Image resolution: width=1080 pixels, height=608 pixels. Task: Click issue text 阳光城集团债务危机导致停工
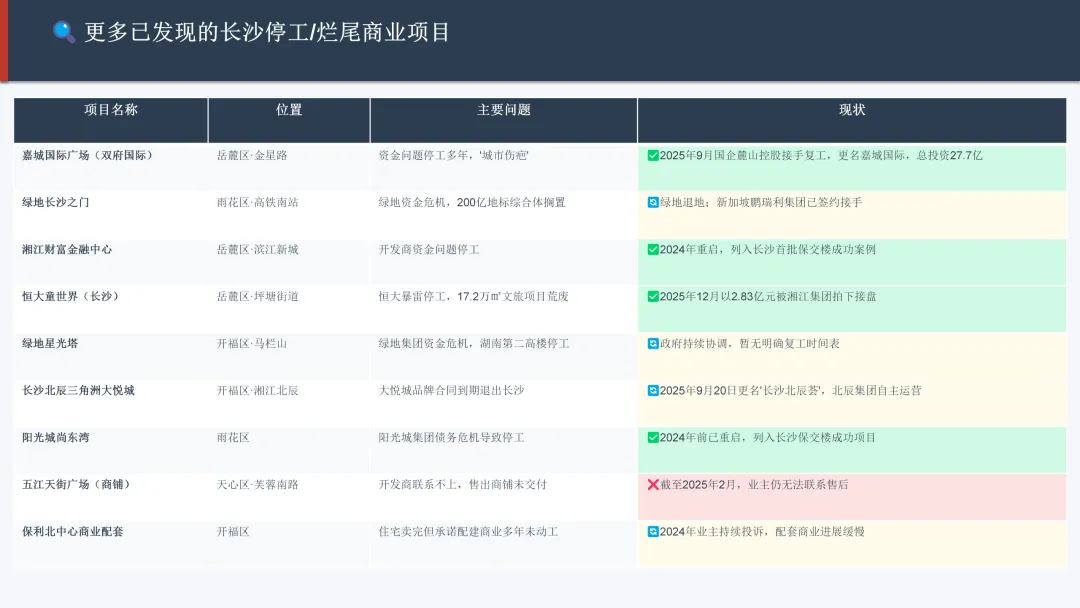click(x=451, y=437)
